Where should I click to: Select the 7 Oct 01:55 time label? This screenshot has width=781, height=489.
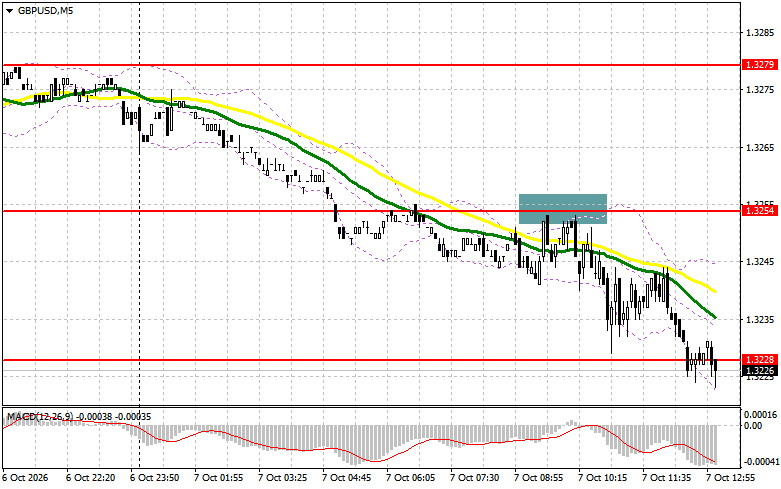pos(219,478)
